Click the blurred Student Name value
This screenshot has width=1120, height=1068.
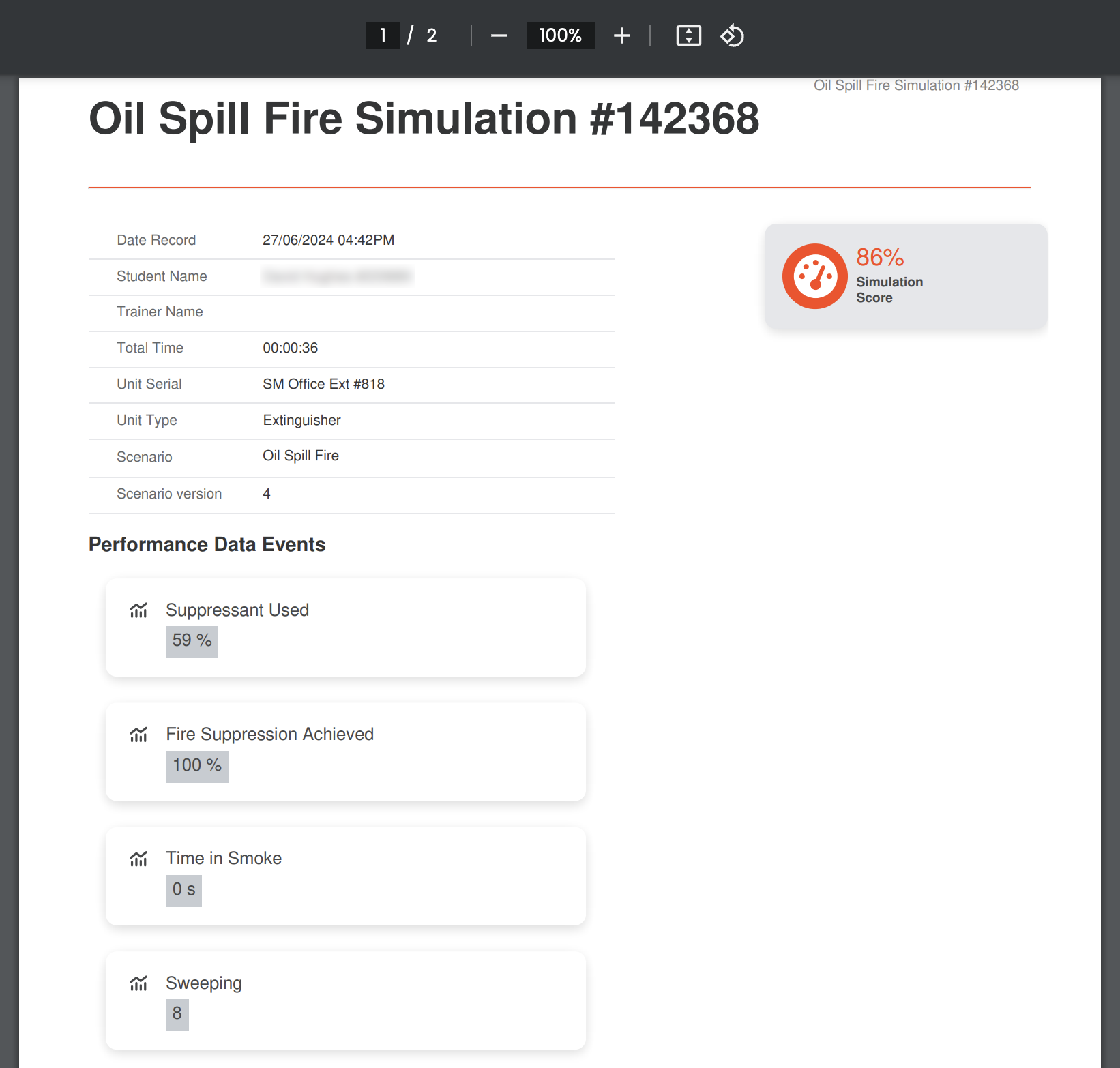click(338, 276)
